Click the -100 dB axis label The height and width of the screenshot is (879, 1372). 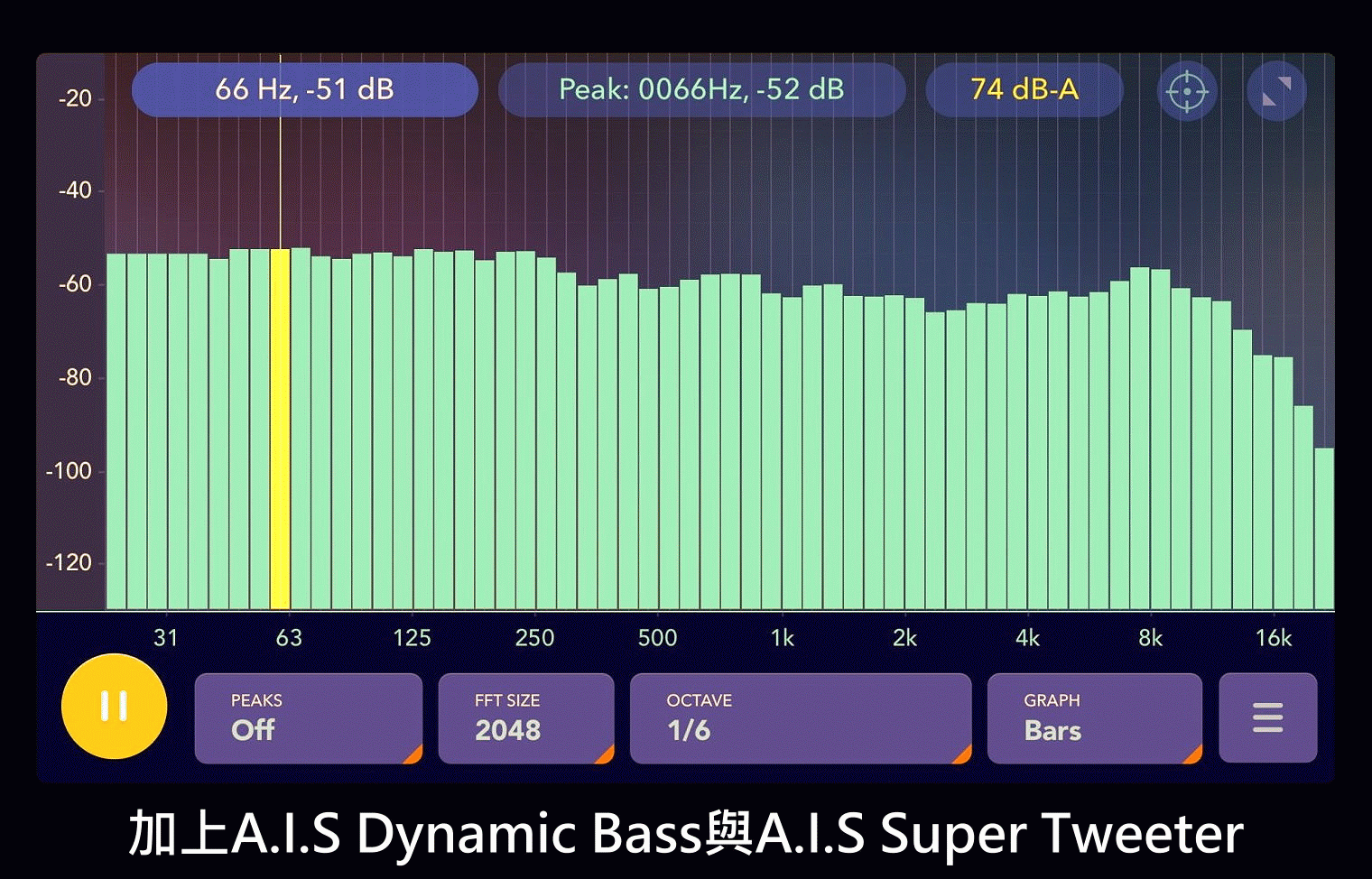[x=70, y=471]
